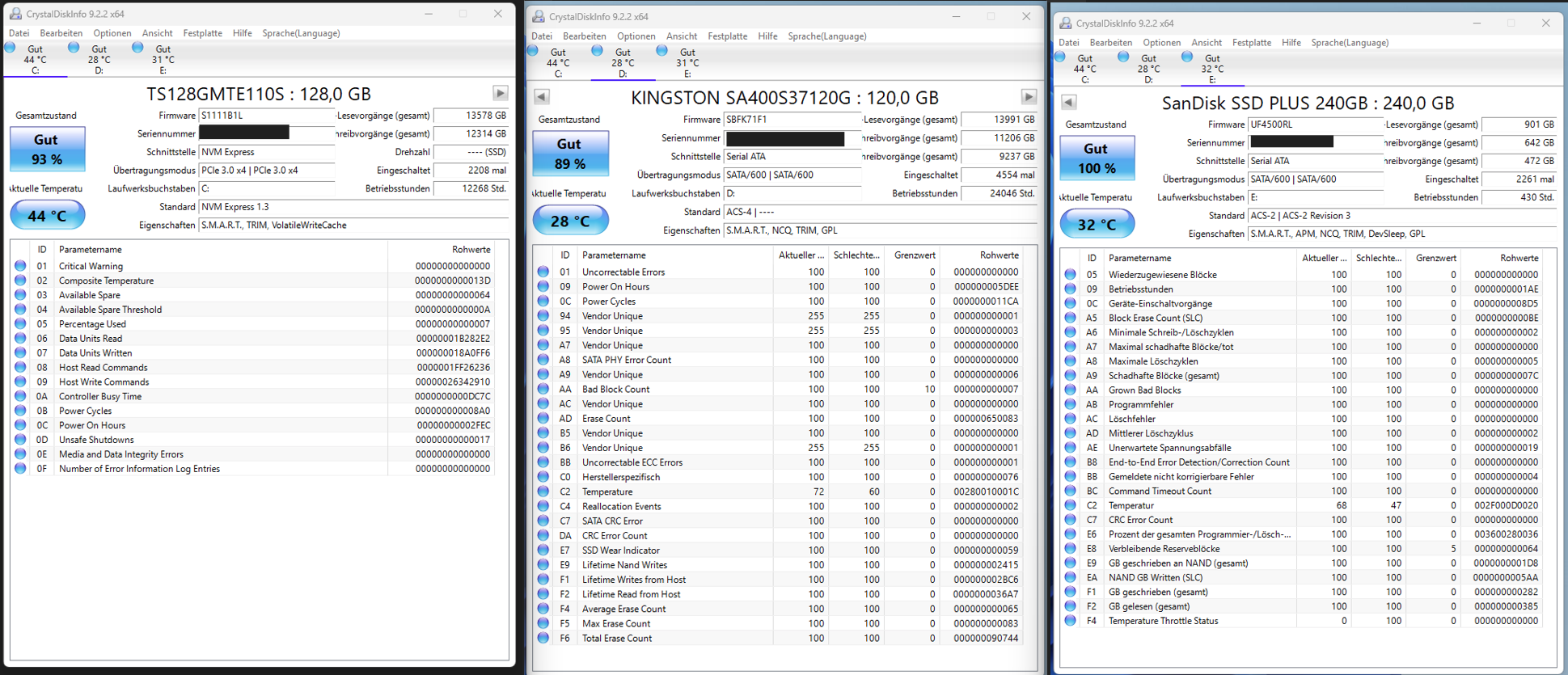Viewport: 1568px width, 675px height.
Task: Click status orb of Grown Bad Blocks row
Action: [1070, 390]
